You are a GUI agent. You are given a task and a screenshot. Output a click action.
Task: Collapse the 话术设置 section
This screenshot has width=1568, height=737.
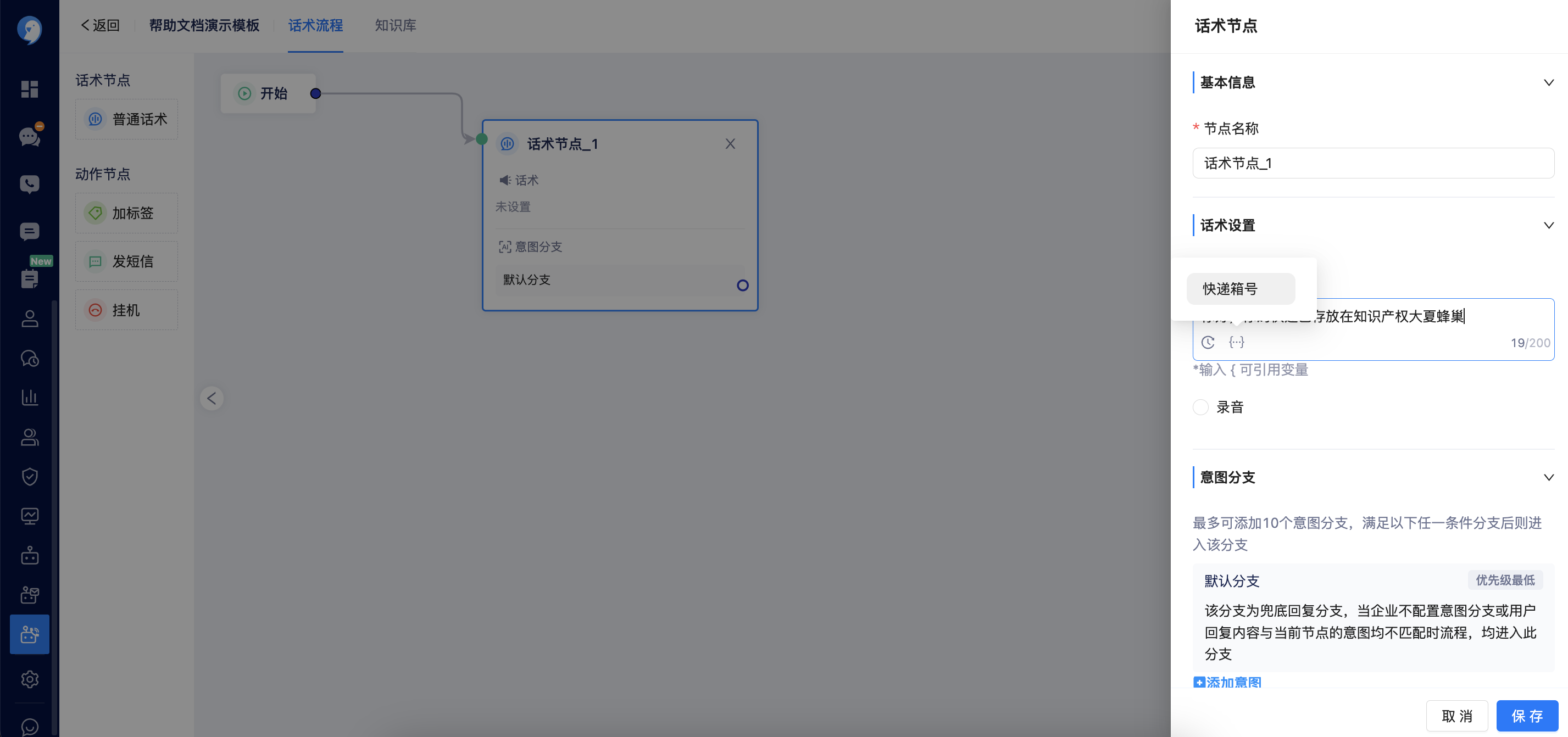click(1549, 225)
